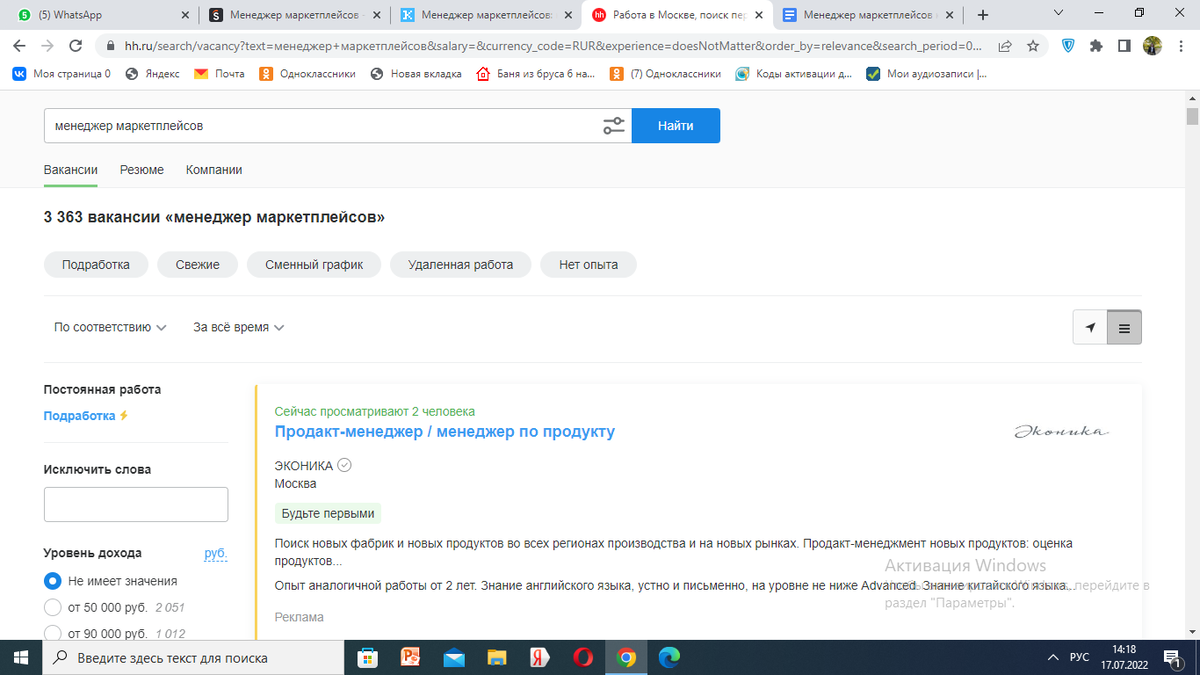Screen dimensions: 1200x675
Task: Open a new browser tab
Action: pos(983,15)
